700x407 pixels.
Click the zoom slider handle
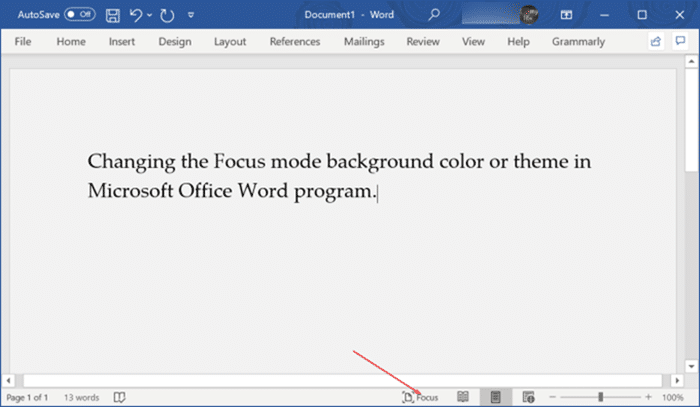click(x=600, y=397)
